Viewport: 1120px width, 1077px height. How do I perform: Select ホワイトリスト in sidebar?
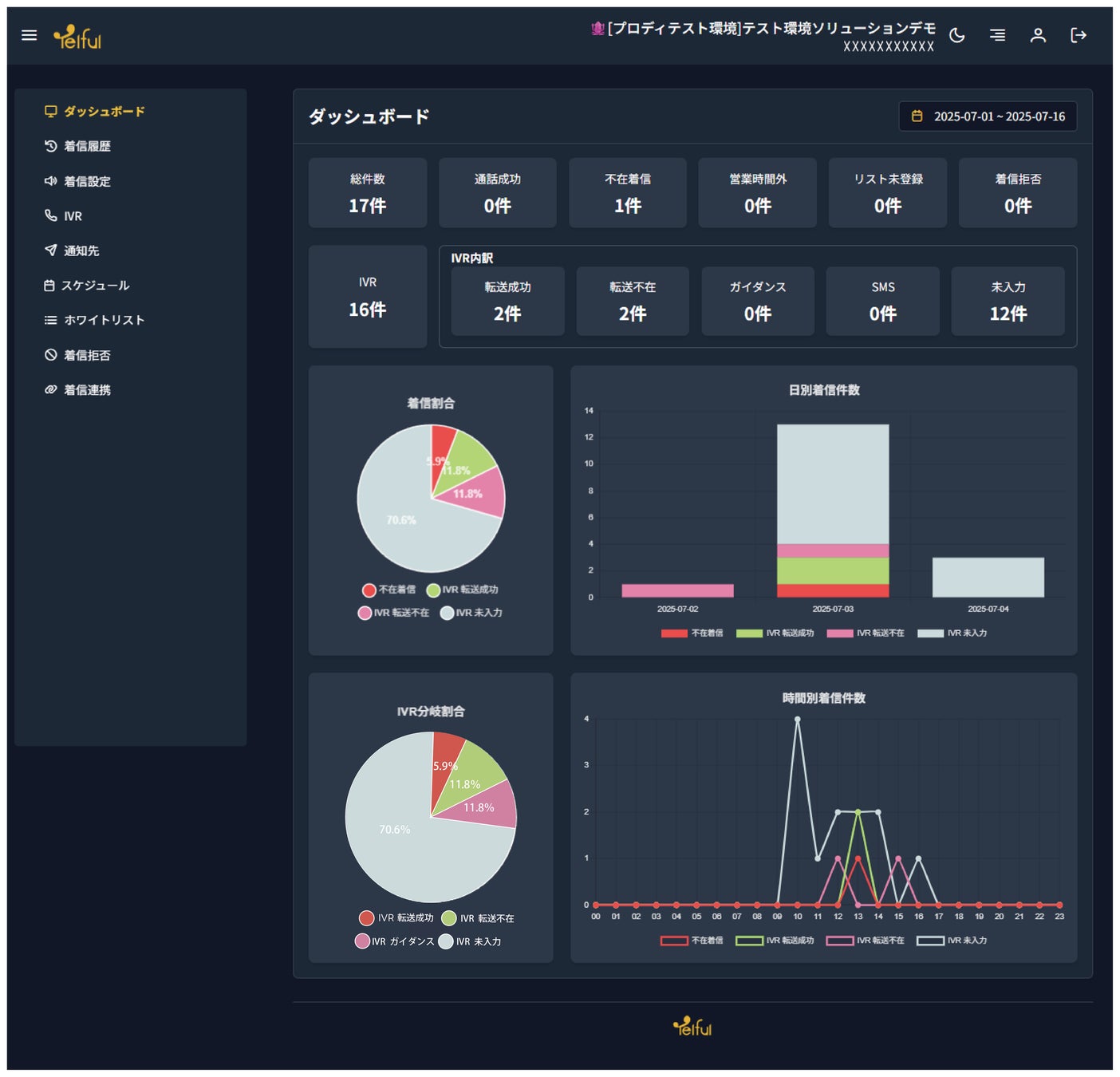click(94, 320)
